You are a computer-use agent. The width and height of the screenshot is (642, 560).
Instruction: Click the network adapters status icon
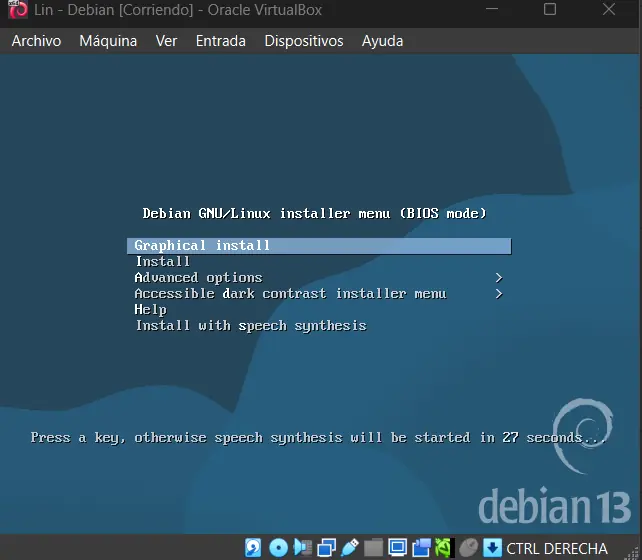point(326,548)
